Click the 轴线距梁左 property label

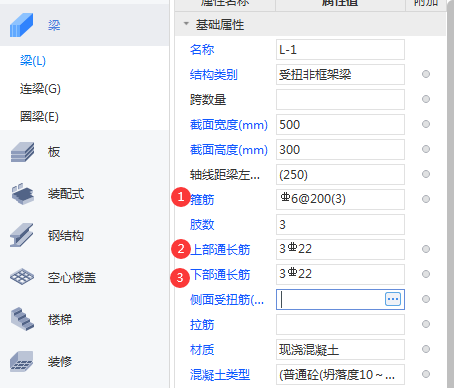click(225, 175)
